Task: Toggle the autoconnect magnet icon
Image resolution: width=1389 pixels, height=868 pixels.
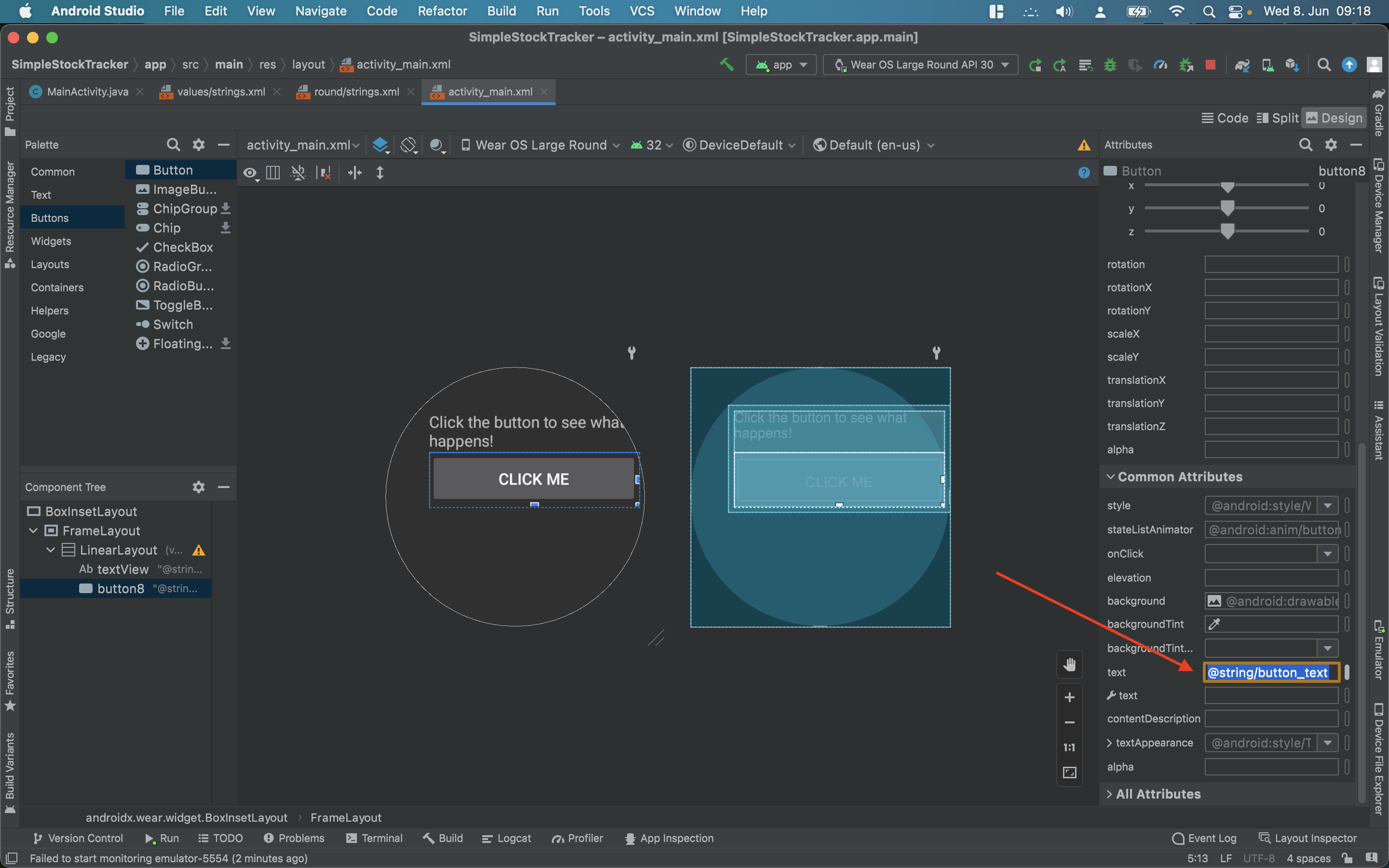Action: click(298, 173)
